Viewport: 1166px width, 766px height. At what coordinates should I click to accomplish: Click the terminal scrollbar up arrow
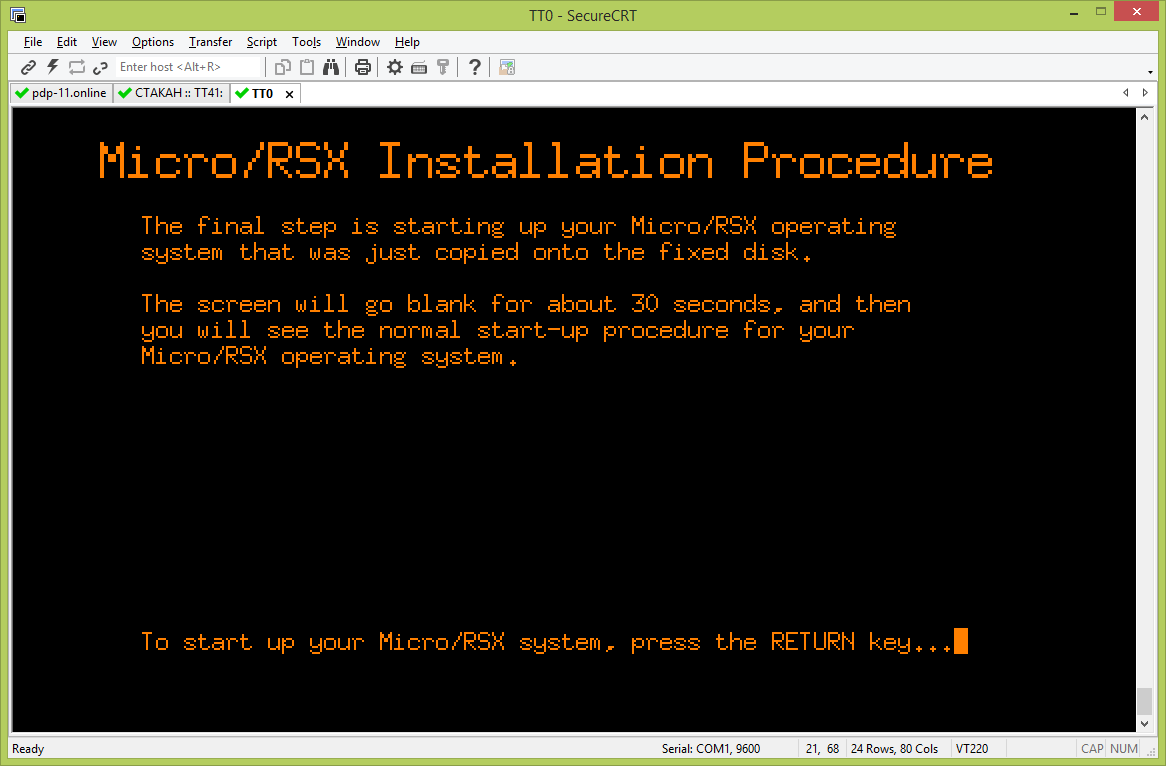1145,117
